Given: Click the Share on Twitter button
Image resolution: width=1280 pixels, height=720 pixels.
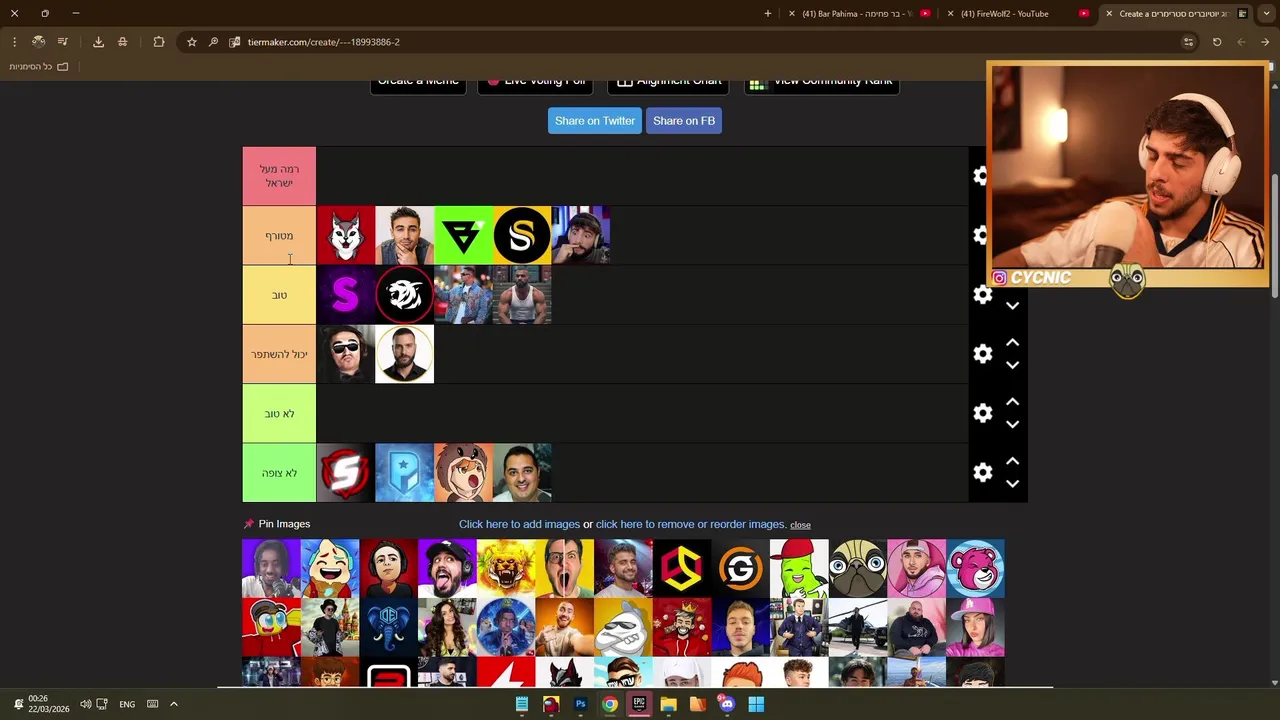Looking at the screenshot, I should click(x=595, y=121).
